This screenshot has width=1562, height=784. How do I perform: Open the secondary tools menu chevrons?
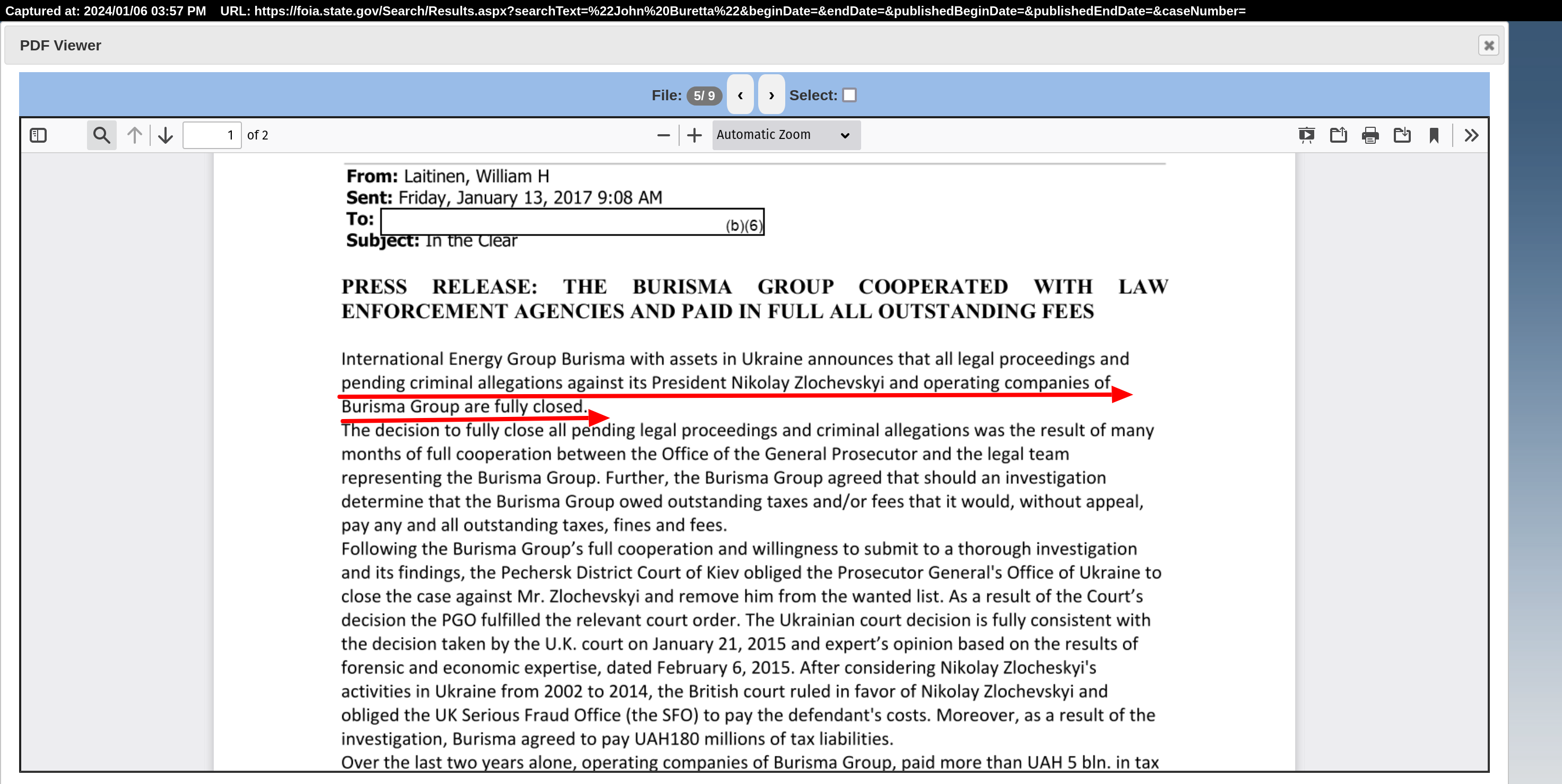click(x=1472, y=135)
